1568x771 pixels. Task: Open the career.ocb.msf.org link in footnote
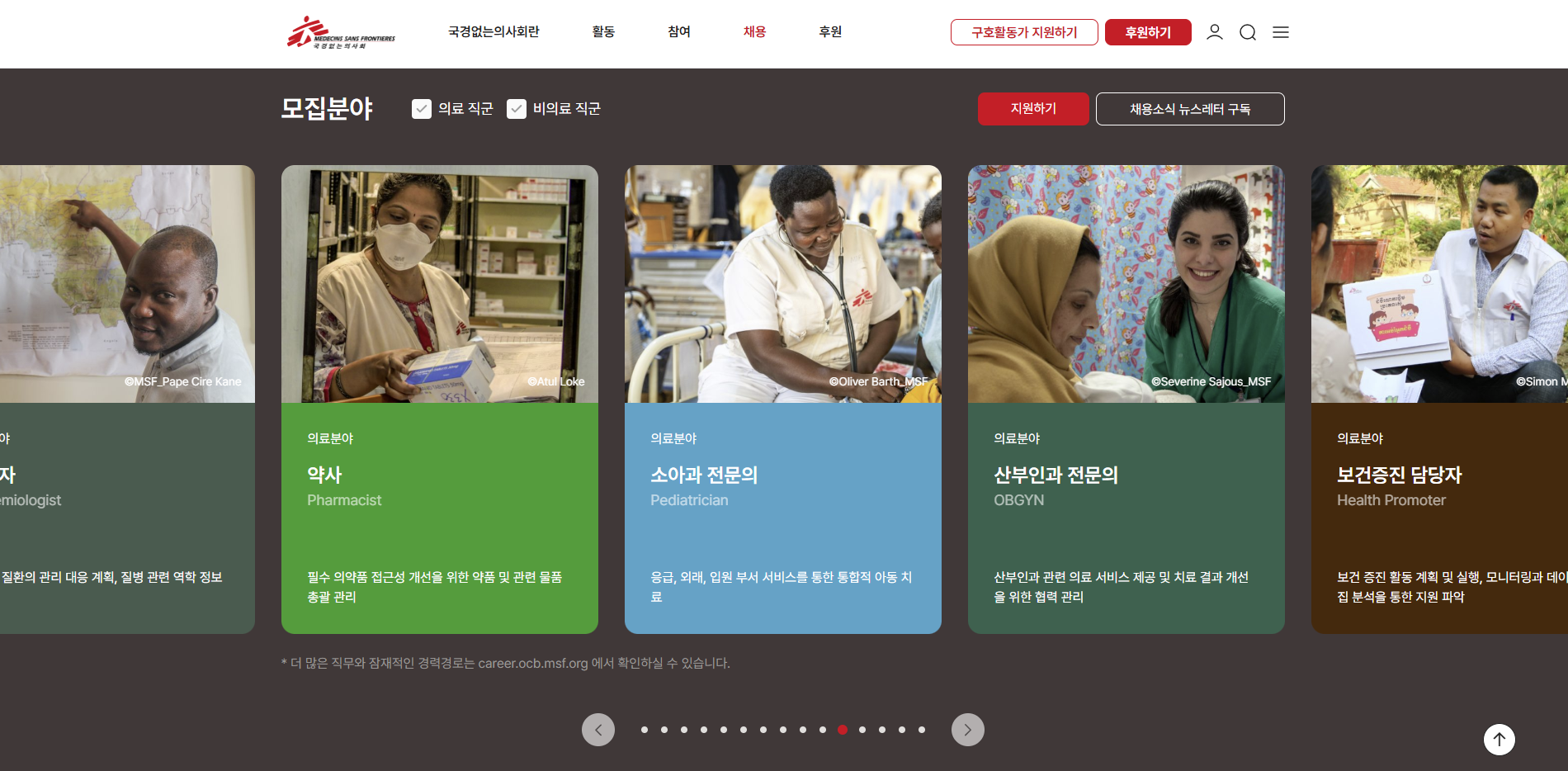point(533,663)
